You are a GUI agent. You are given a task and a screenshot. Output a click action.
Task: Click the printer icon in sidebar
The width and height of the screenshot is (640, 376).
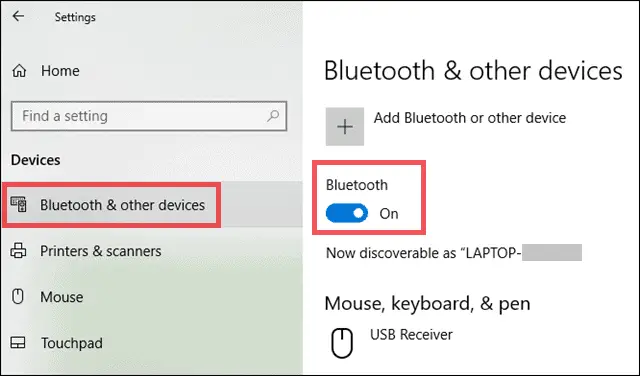pyautogui.click(x=18, y=251)
